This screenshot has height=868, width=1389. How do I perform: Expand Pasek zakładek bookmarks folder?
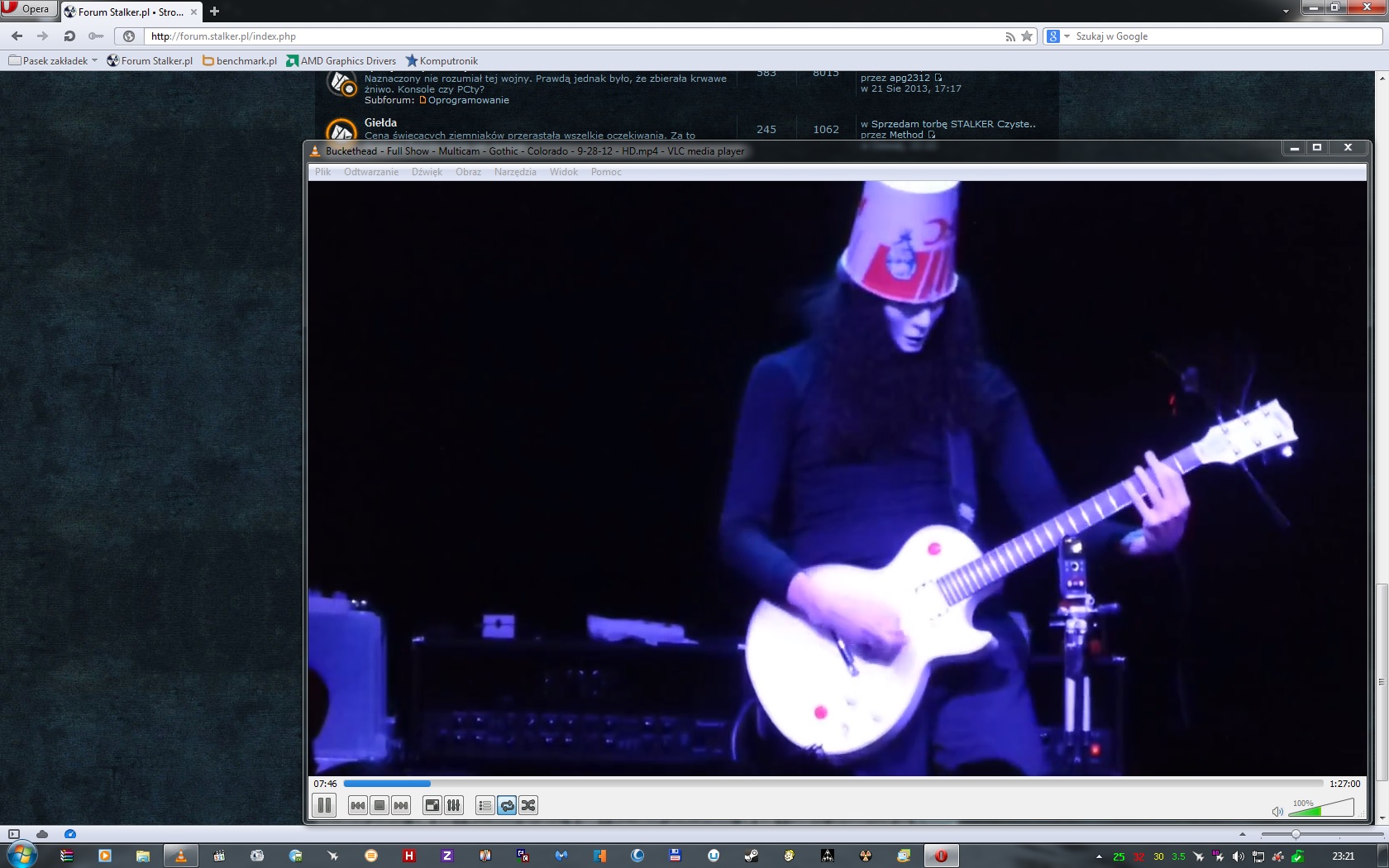coord(53,60)
